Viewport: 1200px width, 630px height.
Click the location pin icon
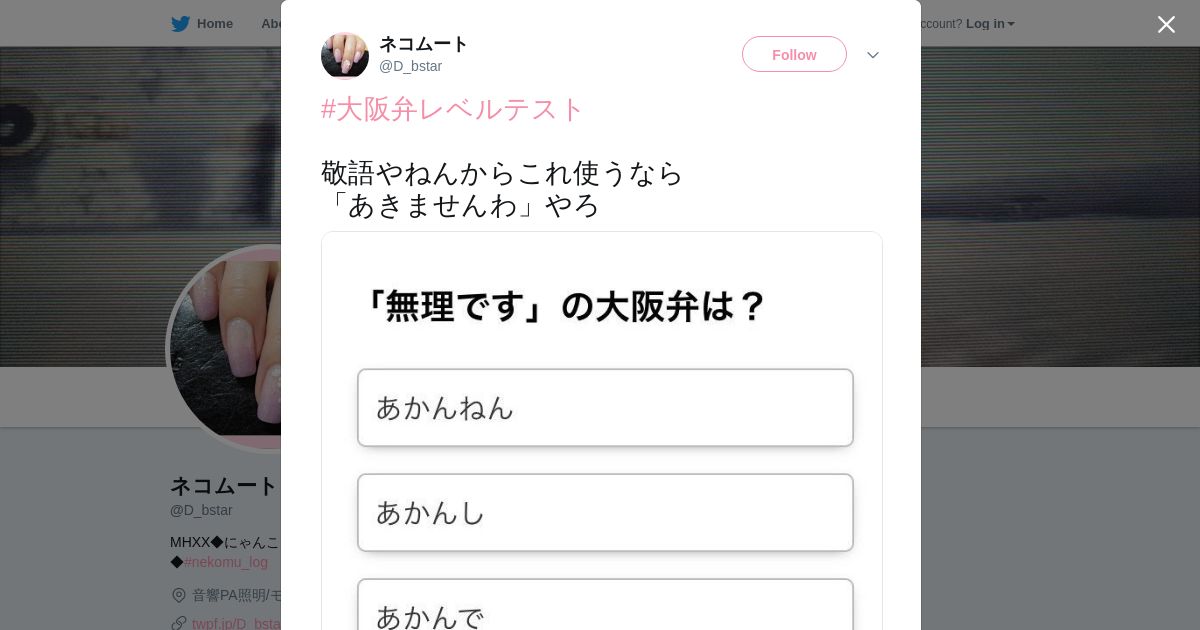click(x=179, y=595)
